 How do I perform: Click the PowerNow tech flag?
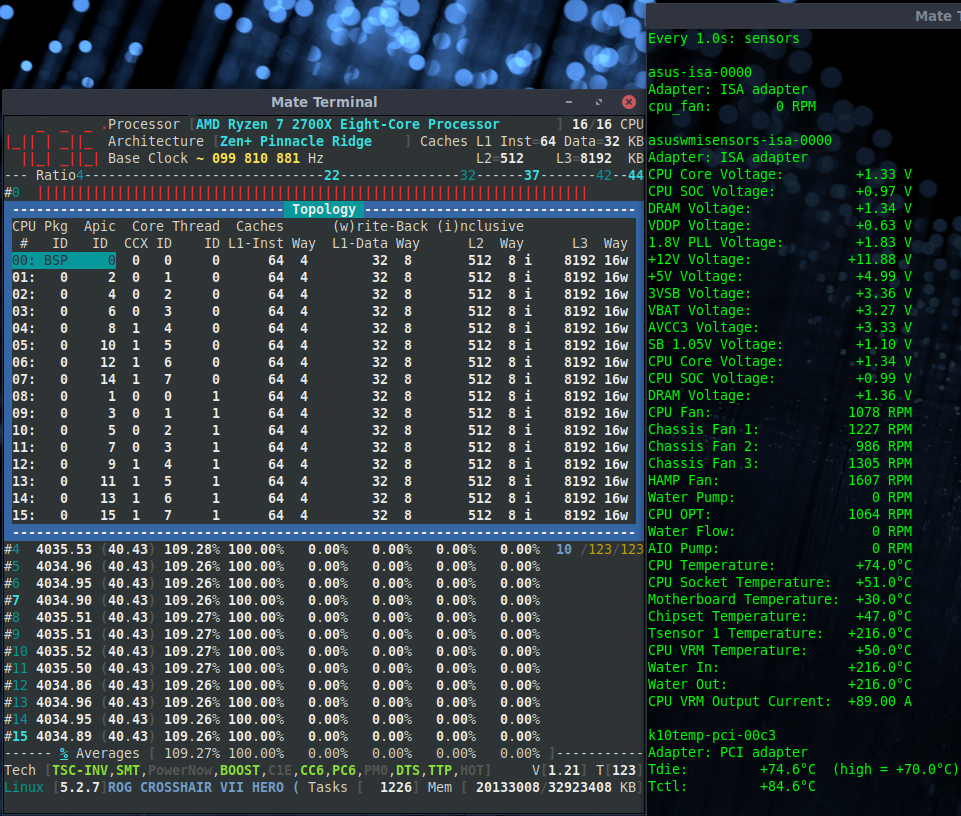[x=180, y=771]
